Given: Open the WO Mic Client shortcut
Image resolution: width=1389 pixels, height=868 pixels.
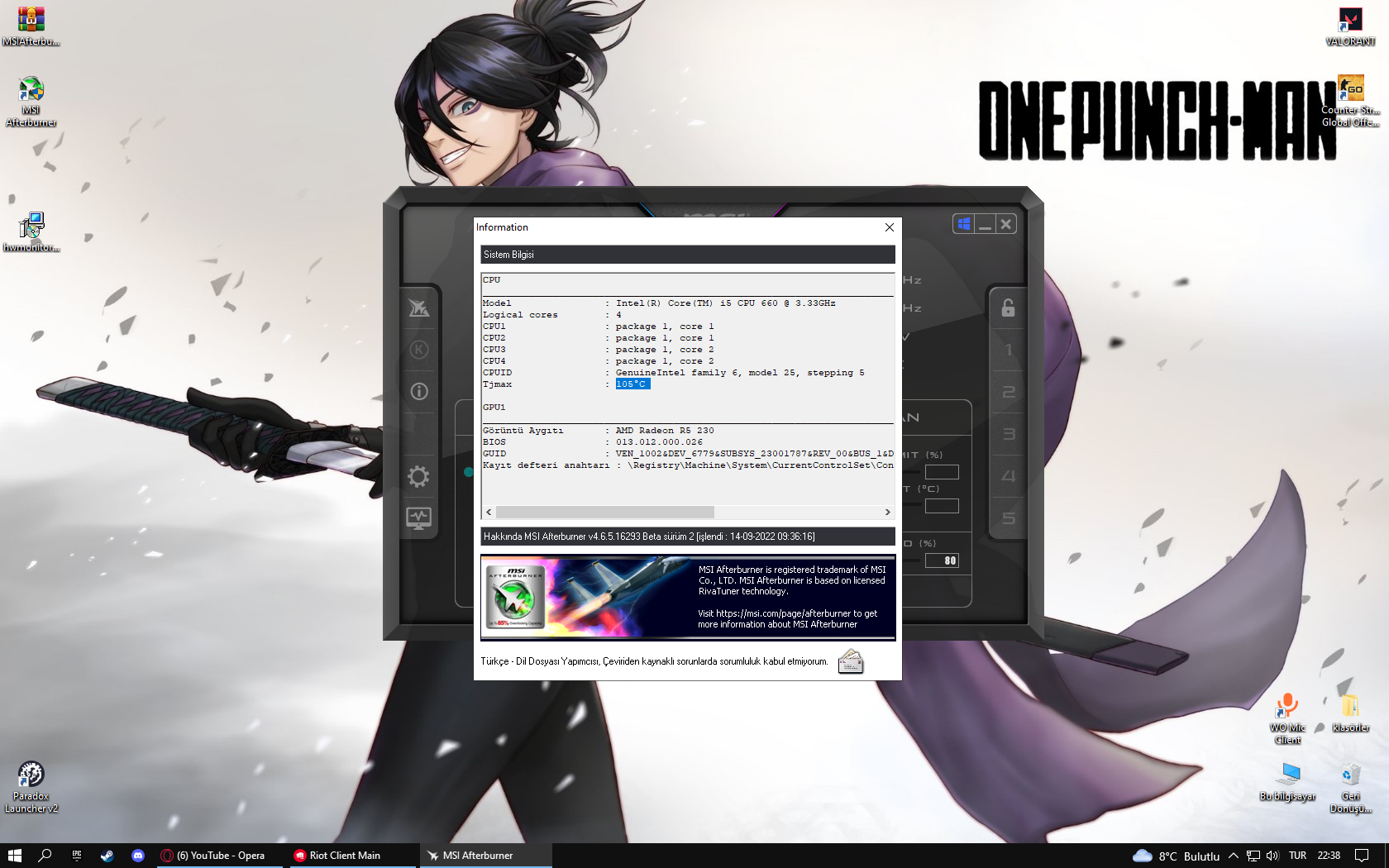Looking at the screenshot, I should pos(1287,718).
